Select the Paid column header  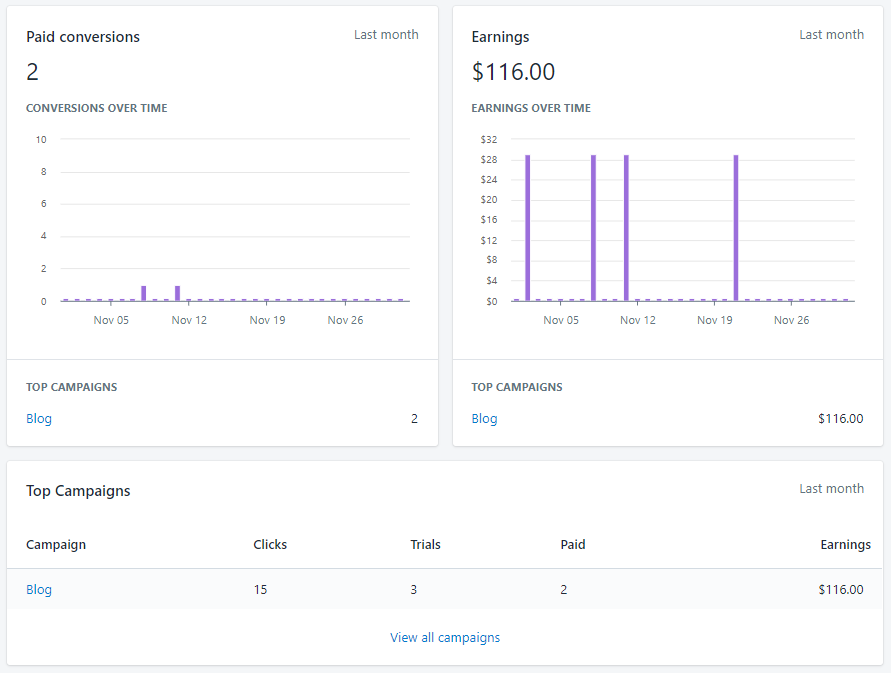[573, 545]
